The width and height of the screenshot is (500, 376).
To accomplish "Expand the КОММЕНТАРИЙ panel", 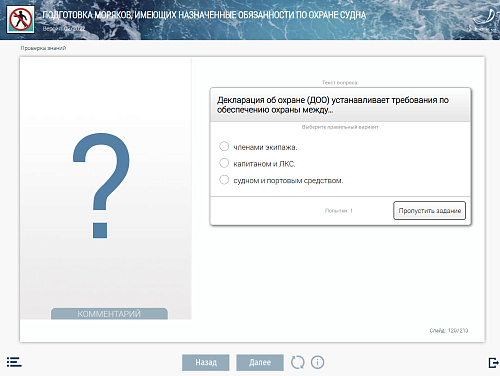I will point(109,314).
